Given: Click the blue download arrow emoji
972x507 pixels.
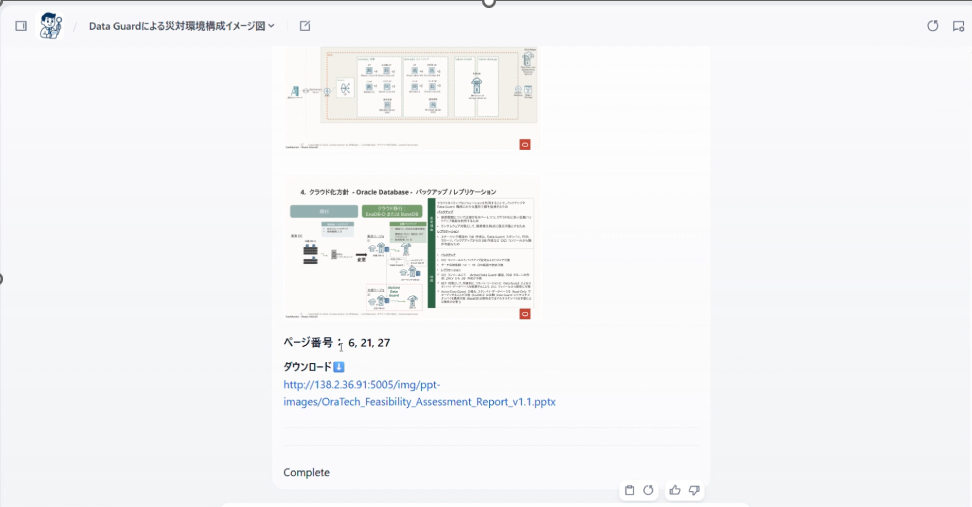Looking at the screenshot, I should coord(339,367).
